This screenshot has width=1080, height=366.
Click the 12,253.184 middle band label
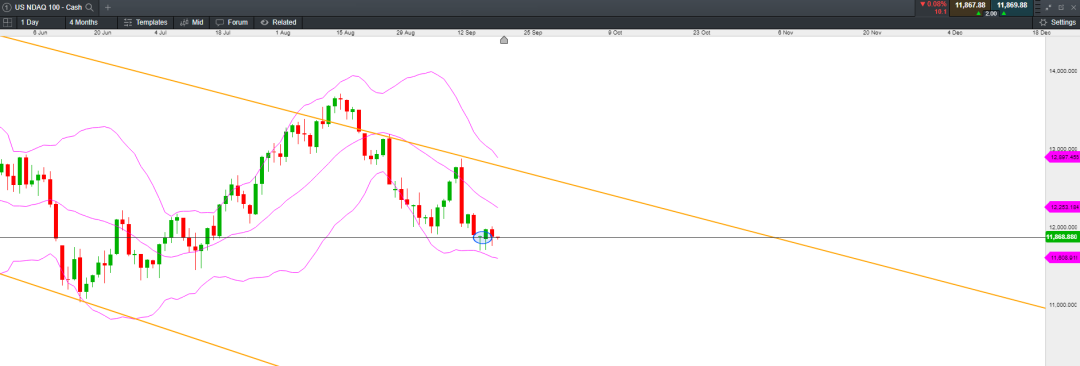(1062, 207)
